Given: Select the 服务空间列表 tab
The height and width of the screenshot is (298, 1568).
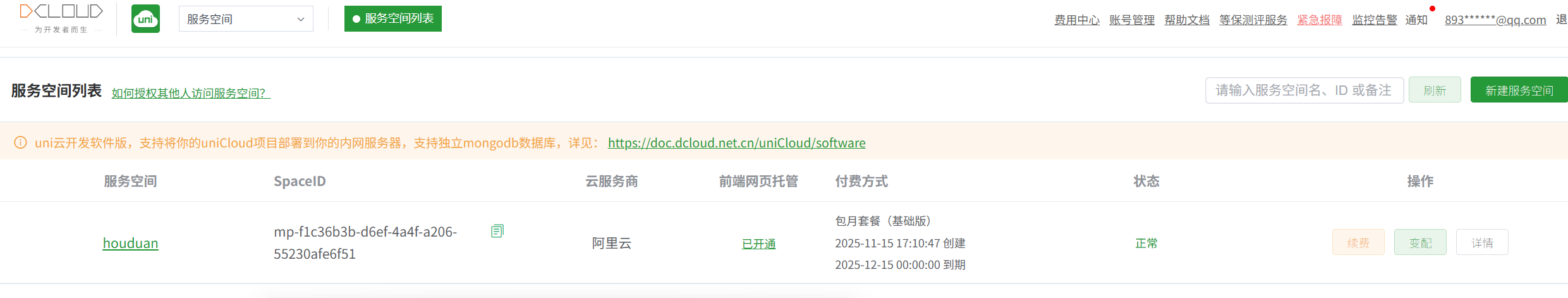Looking at the screenshot, I should (393, 18).
